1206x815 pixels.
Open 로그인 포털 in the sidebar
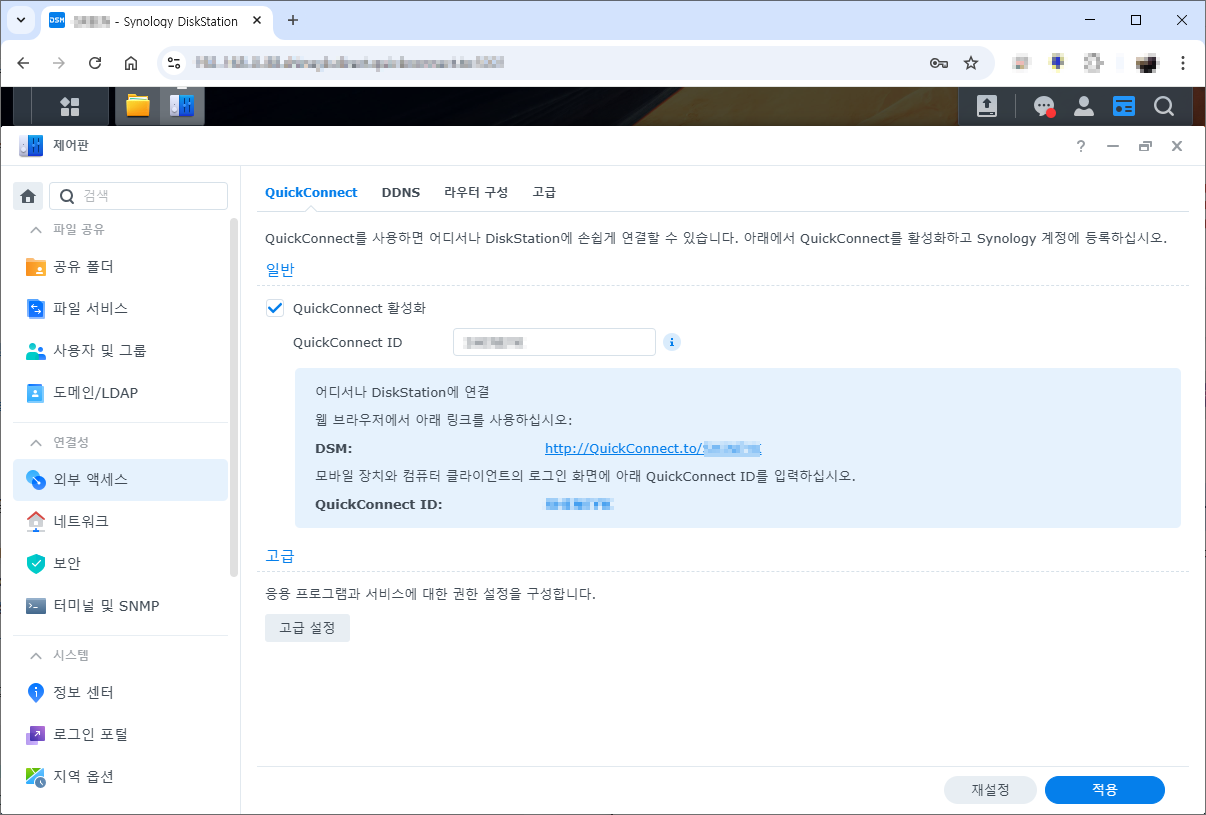[x=120, y=735]
